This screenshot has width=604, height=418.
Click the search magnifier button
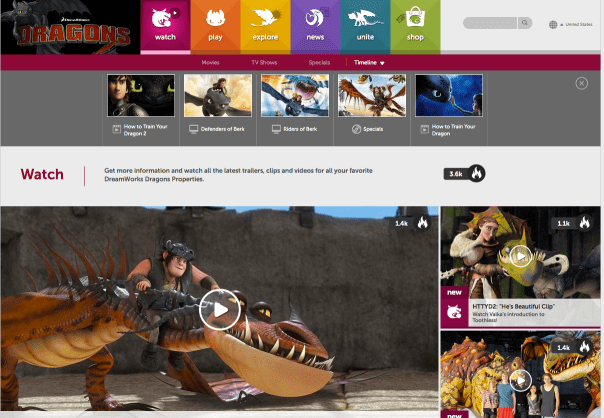[525, 23]
